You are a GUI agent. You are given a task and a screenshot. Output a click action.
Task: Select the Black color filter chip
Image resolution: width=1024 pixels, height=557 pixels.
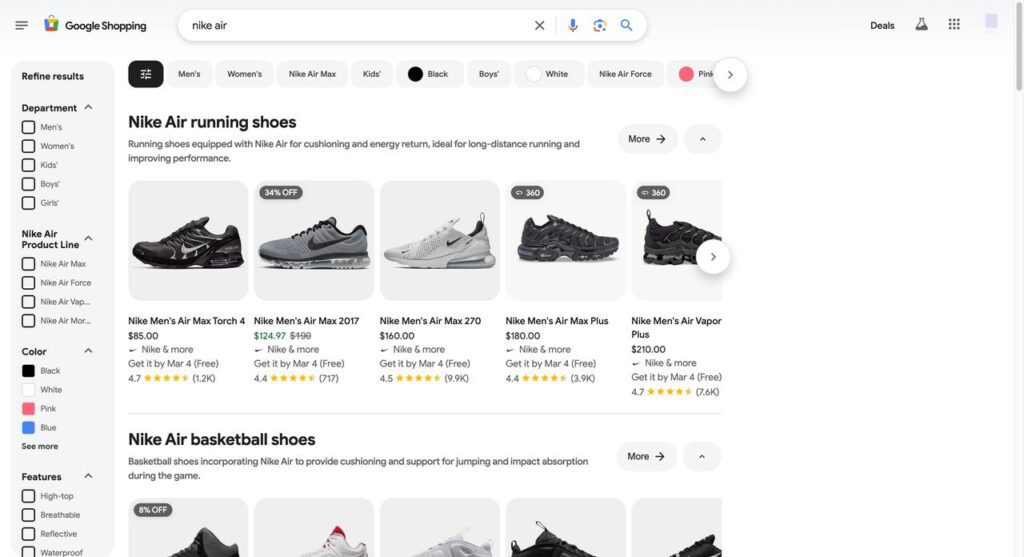coord(429,74)
